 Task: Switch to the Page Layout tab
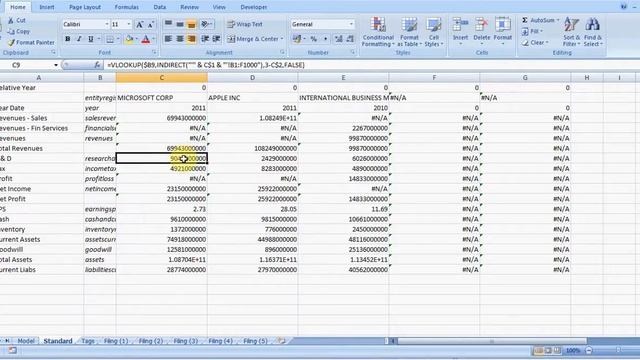[x=85, y=7]
